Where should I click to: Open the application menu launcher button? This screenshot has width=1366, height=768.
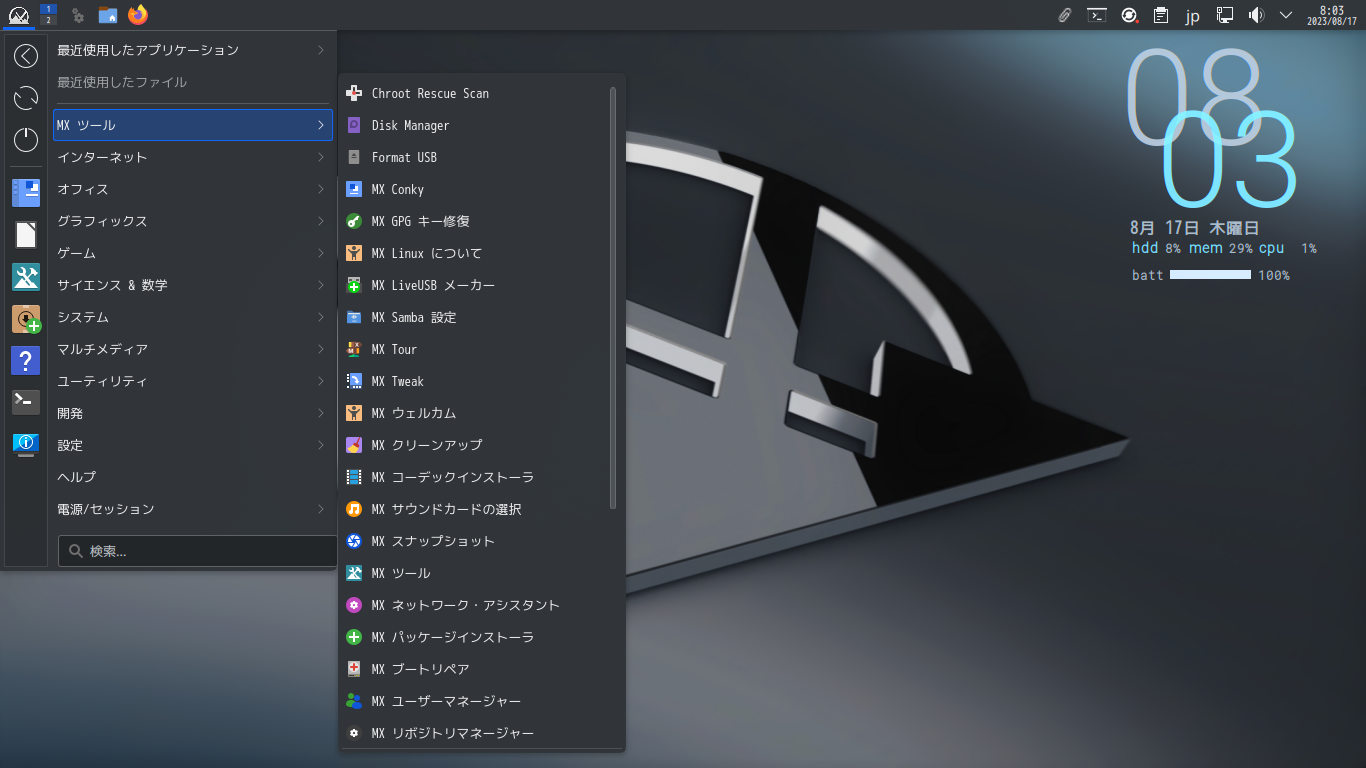coord(17,15)
